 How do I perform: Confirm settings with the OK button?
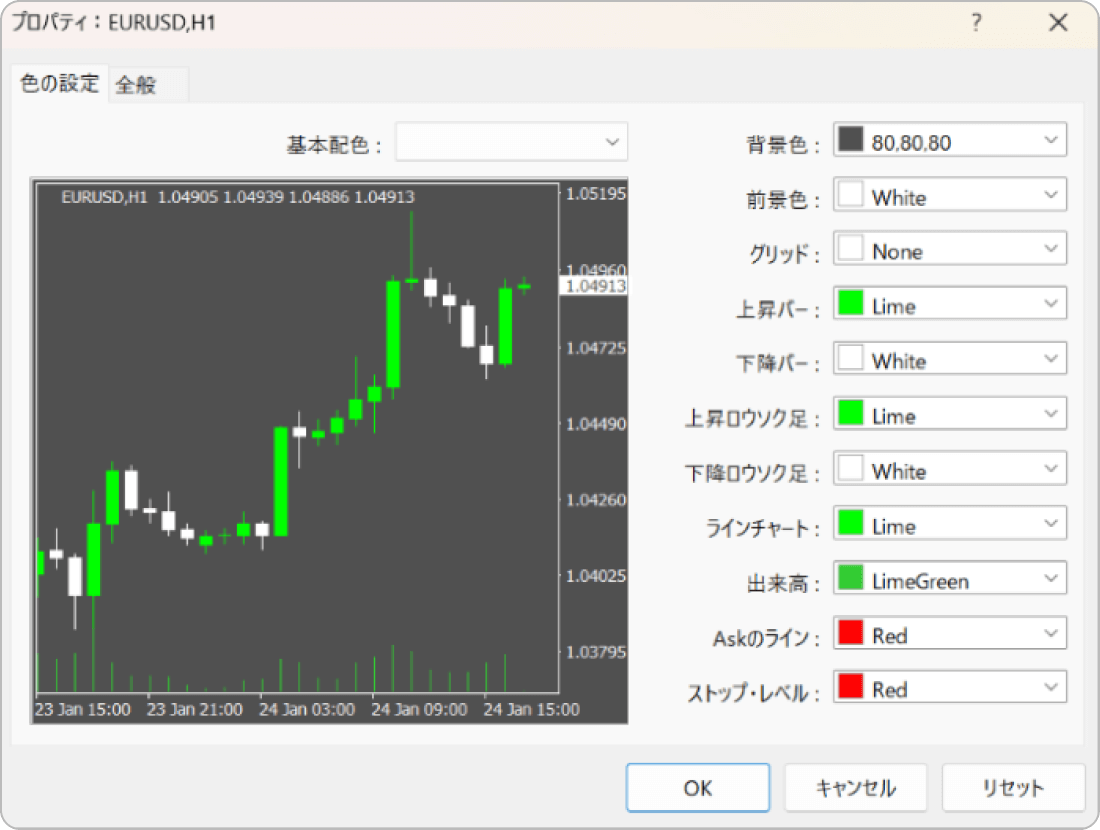point(698,788)
